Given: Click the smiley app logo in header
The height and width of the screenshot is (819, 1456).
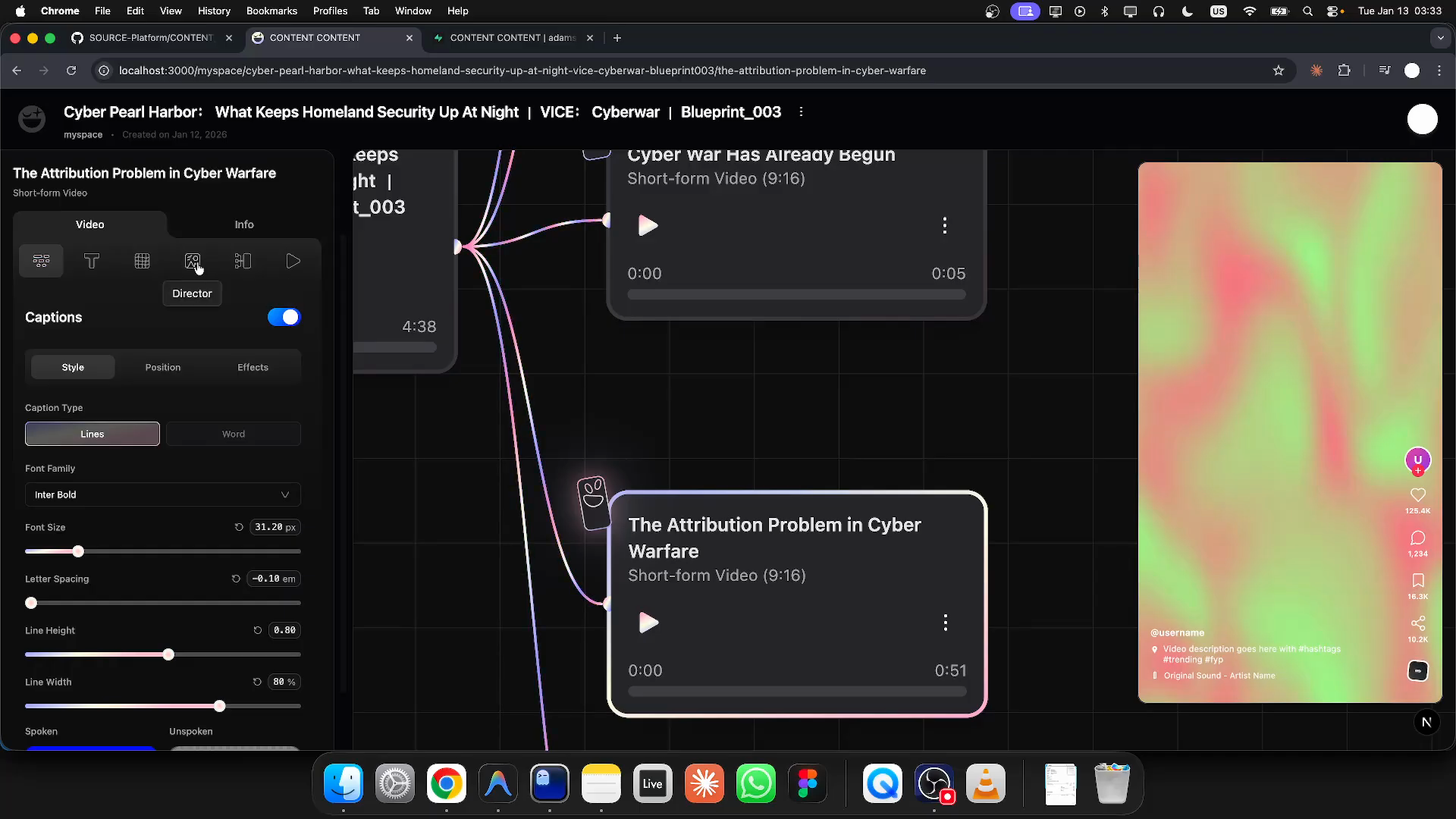Looking at the screenshot, I should click(x=32, y=119).
